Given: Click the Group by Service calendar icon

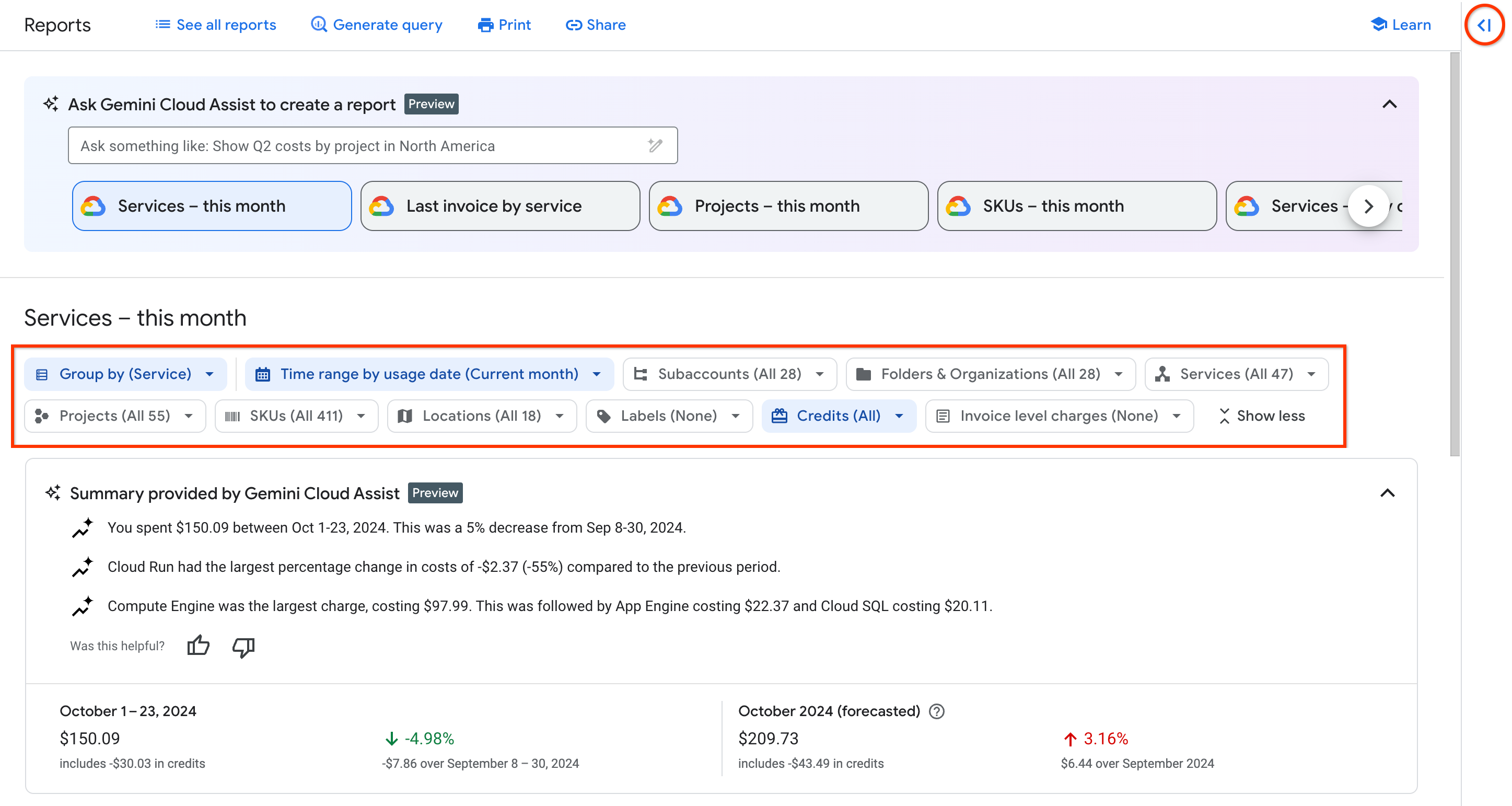Looking at the screenshot, I should click(x=262, y=374).
